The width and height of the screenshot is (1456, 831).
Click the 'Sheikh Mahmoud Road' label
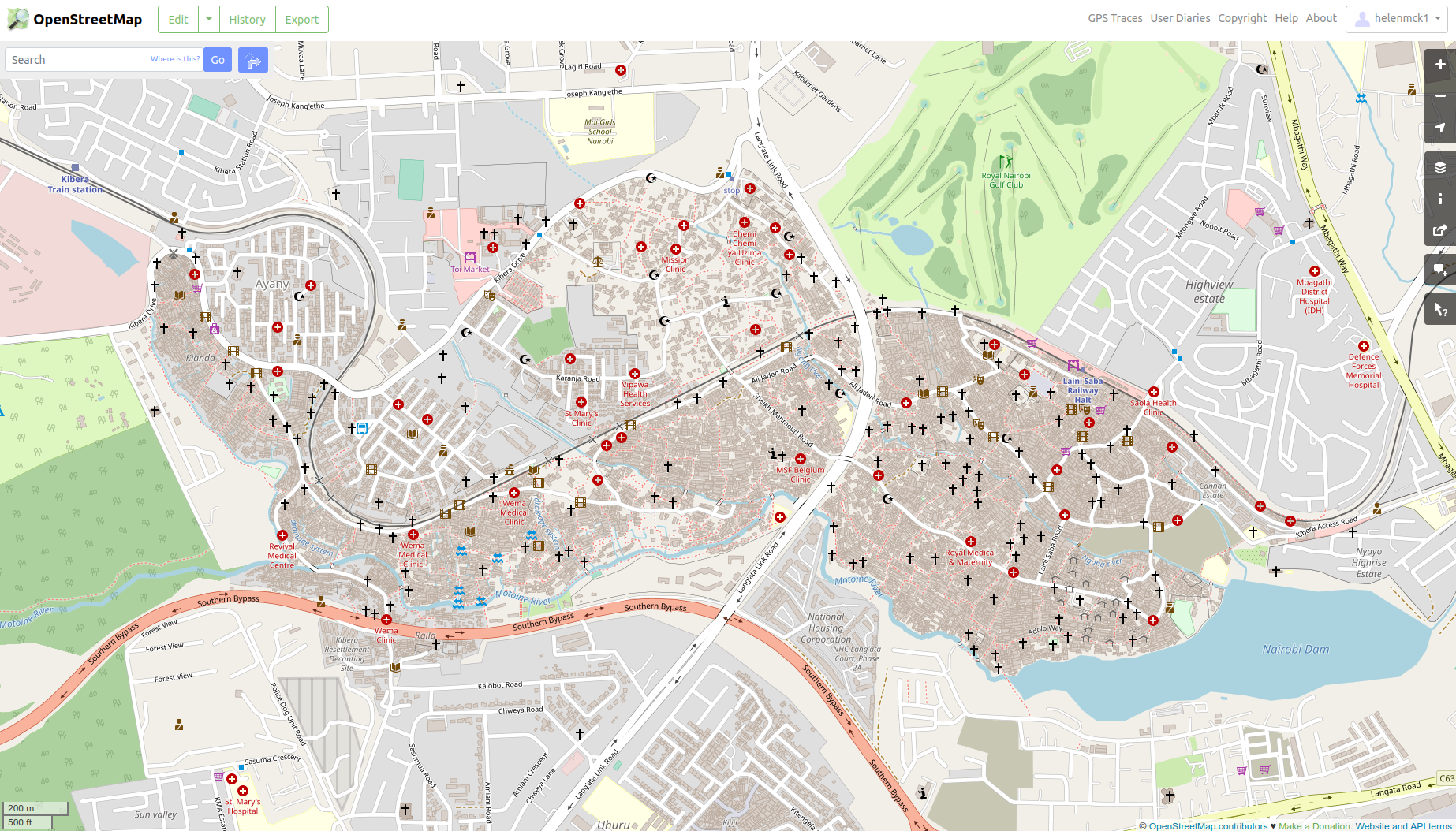[783, 419]
